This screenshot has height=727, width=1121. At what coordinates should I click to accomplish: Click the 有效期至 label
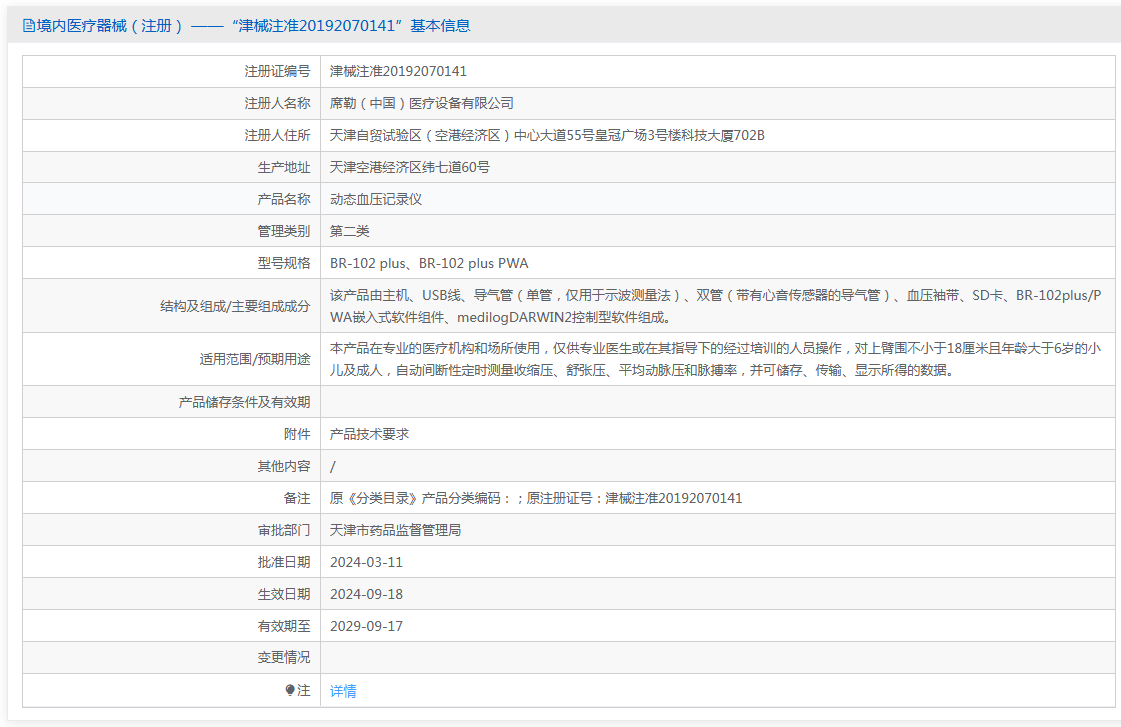pyautogui.click(x=284, y=626)
